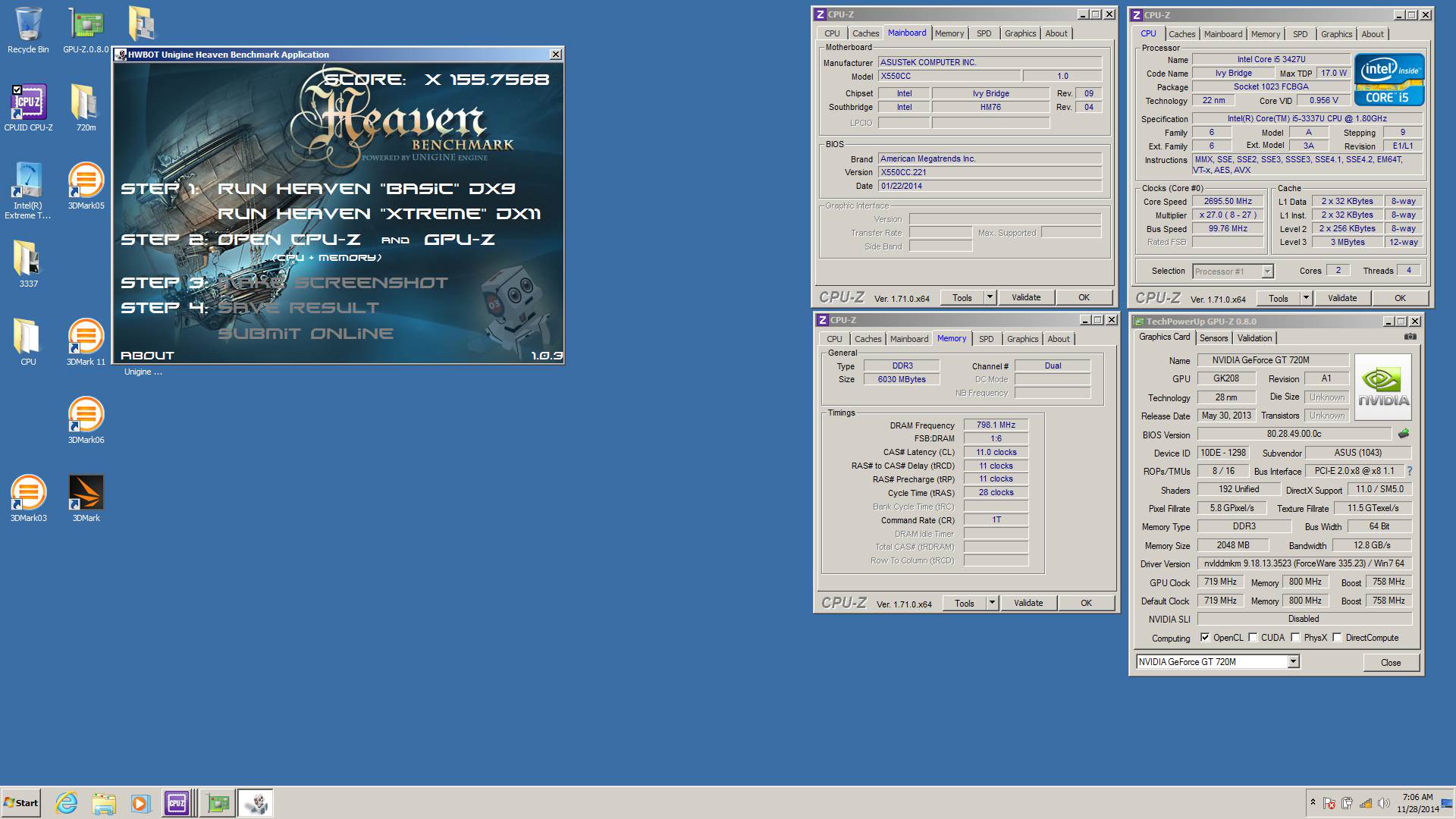1456x819 pixels.
Task: Switch to About tab in Mainboard CPU-Z window
Action: coord(1056,33)
